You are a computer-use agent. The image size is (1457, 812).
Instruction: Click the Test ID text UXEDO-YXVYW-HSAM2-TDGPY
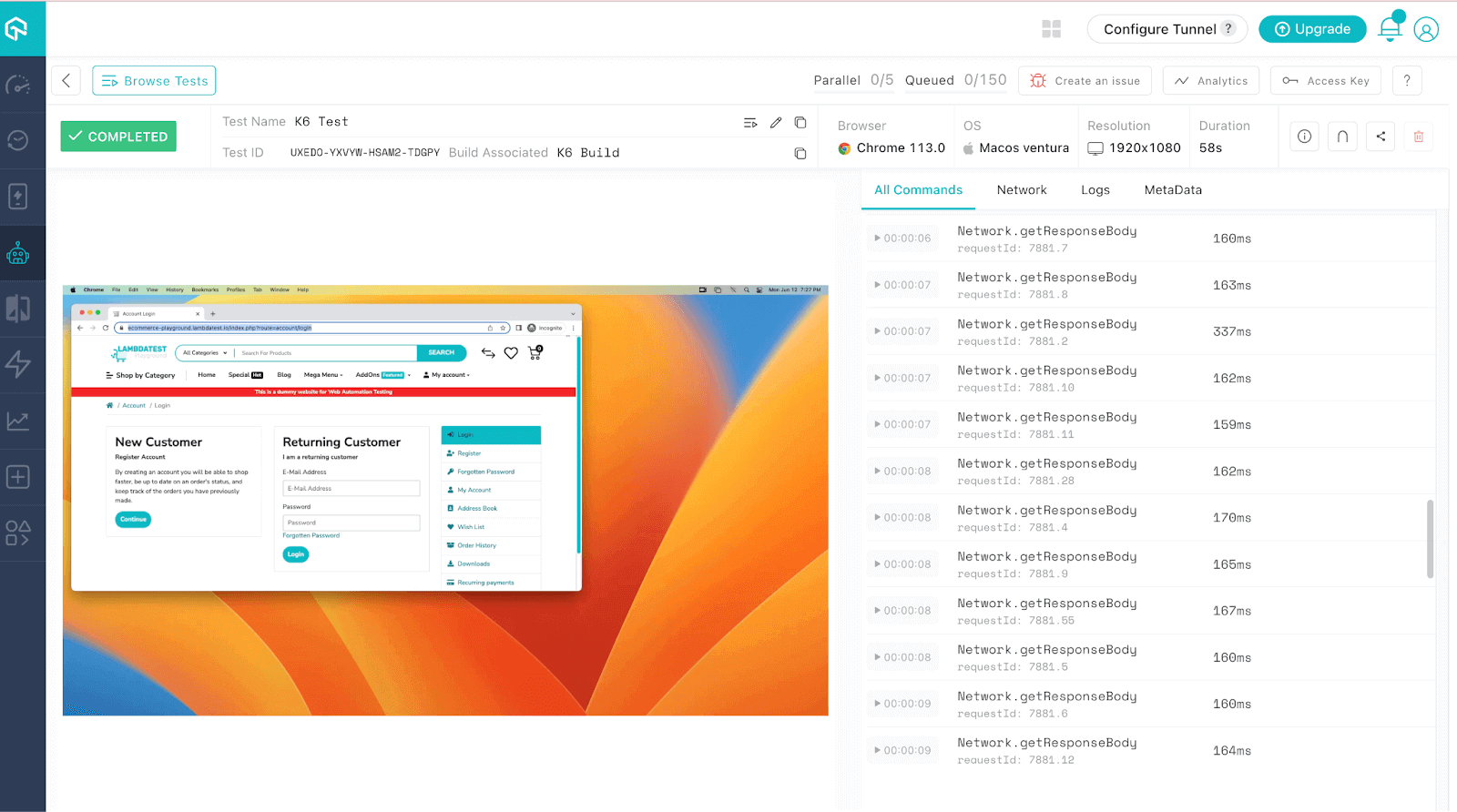364,153
